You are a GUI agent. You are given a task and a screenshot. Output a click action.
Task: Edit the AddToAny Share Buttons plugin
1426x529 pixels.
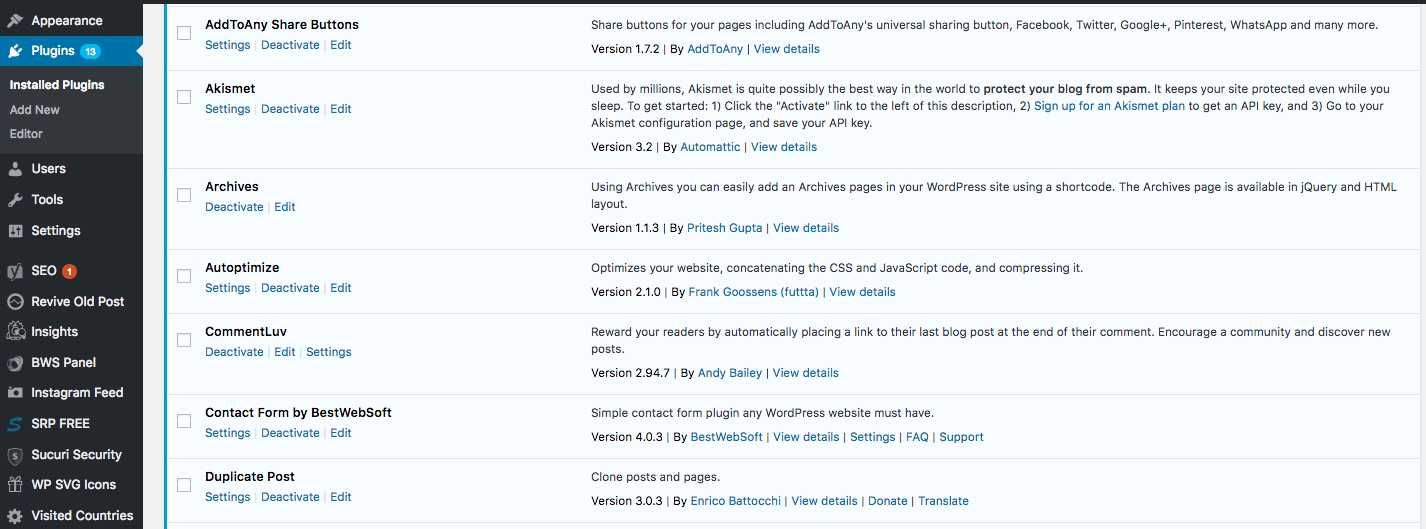(341, 45)
